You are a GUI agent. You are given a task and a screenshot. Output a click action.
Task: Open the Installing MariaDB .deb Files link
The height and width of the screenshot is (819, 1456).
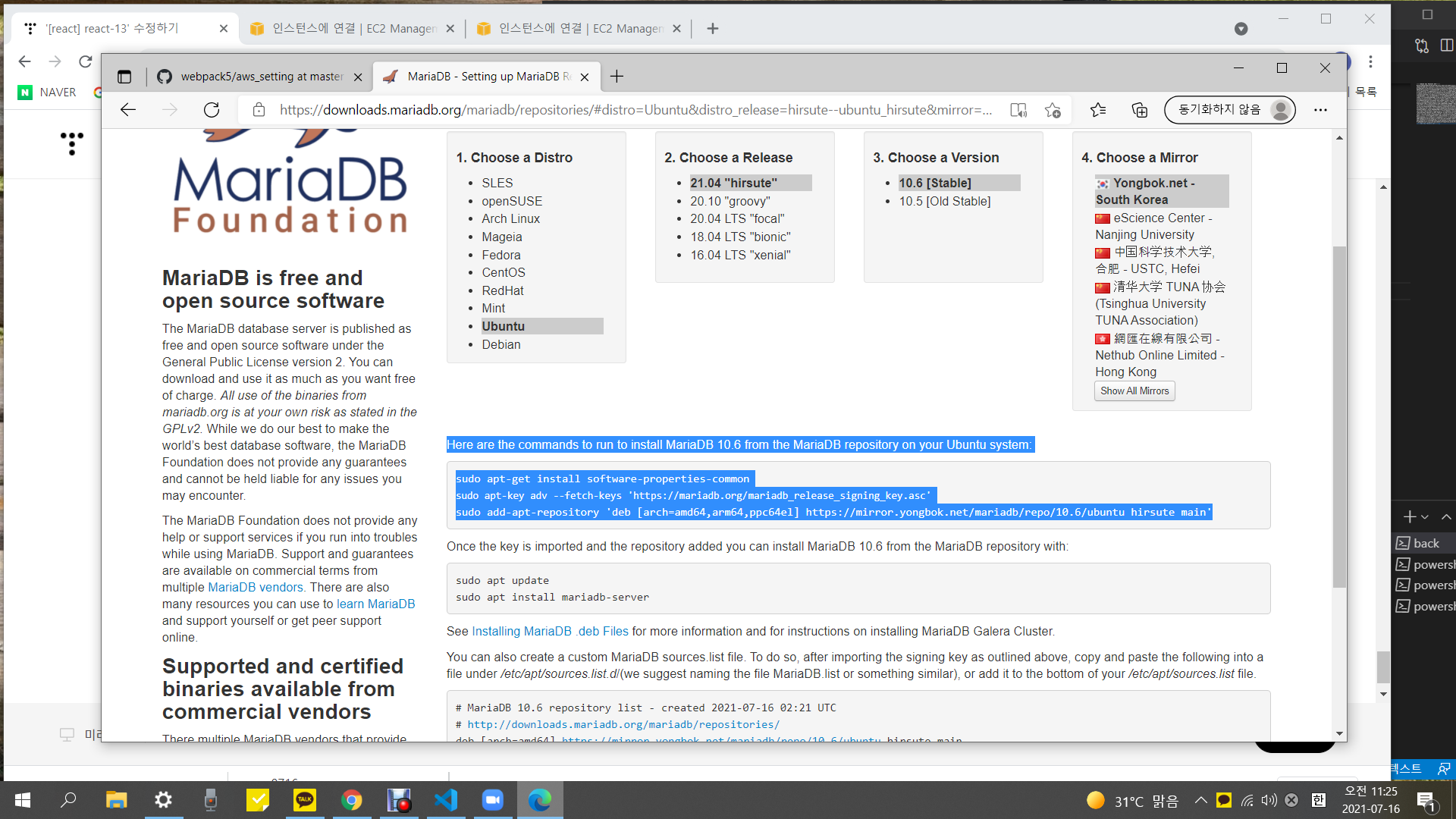coord(550,631)
